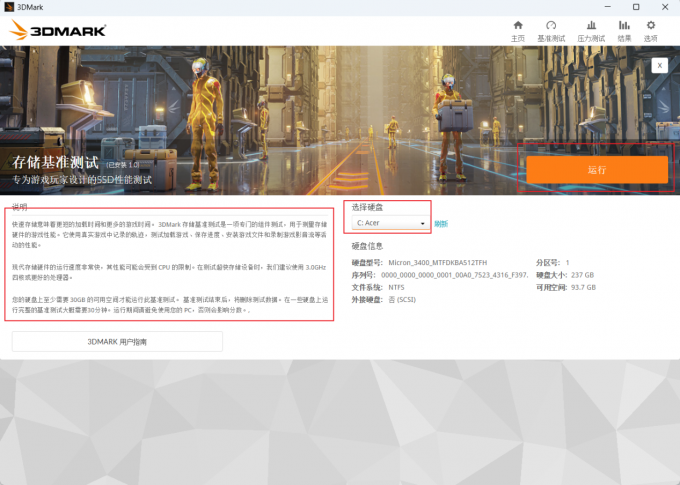Click the 硬盘信息 heading
680x485 pixels.
[x=367, y=246]
